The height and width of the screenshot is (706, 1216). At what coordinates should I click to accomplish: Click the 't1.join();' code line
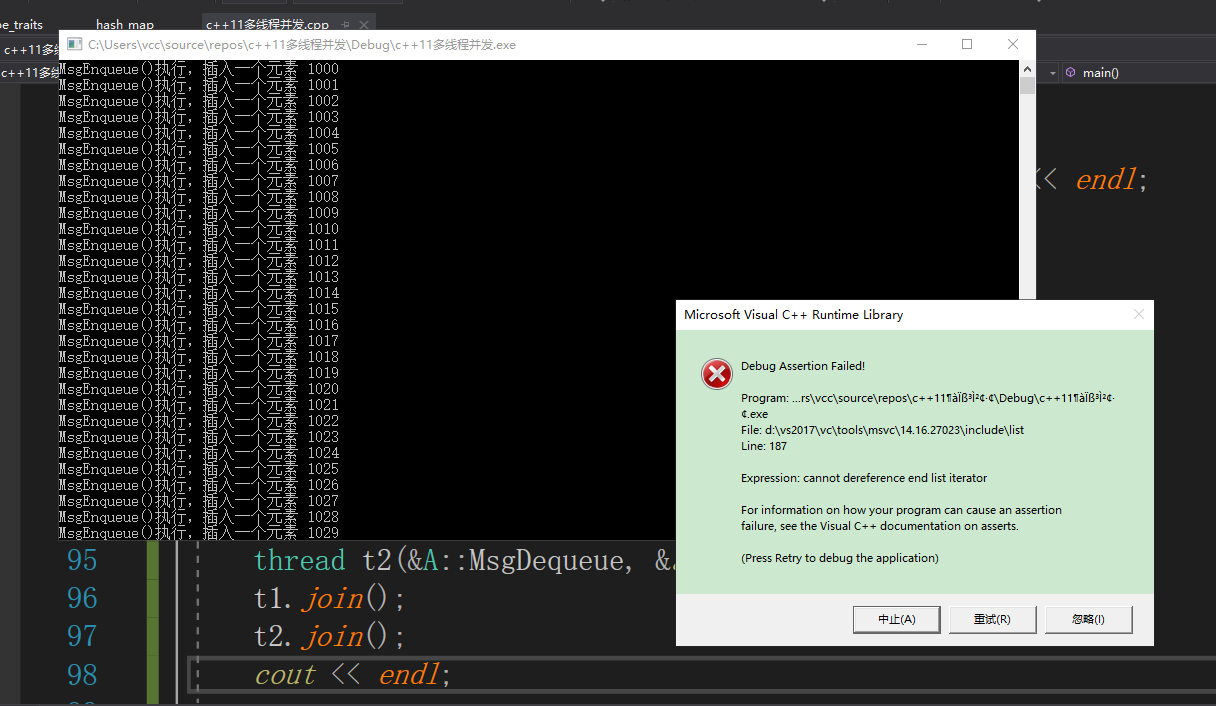pyautogui.click(x=330, y=598)
